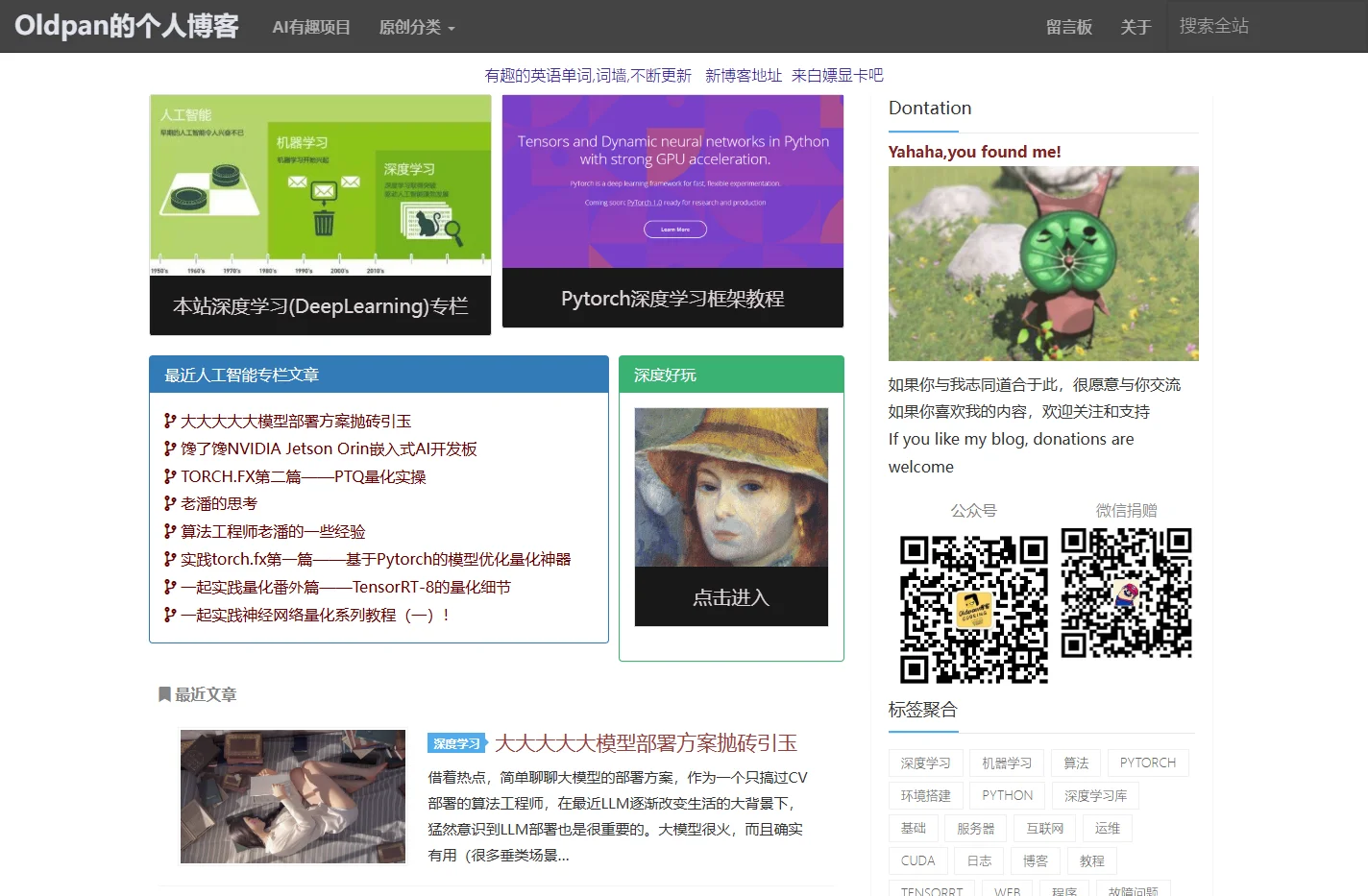Focus the 搜索全站 search field
This screenshot has width=1368, height=896.
(x=1266, y=26)
